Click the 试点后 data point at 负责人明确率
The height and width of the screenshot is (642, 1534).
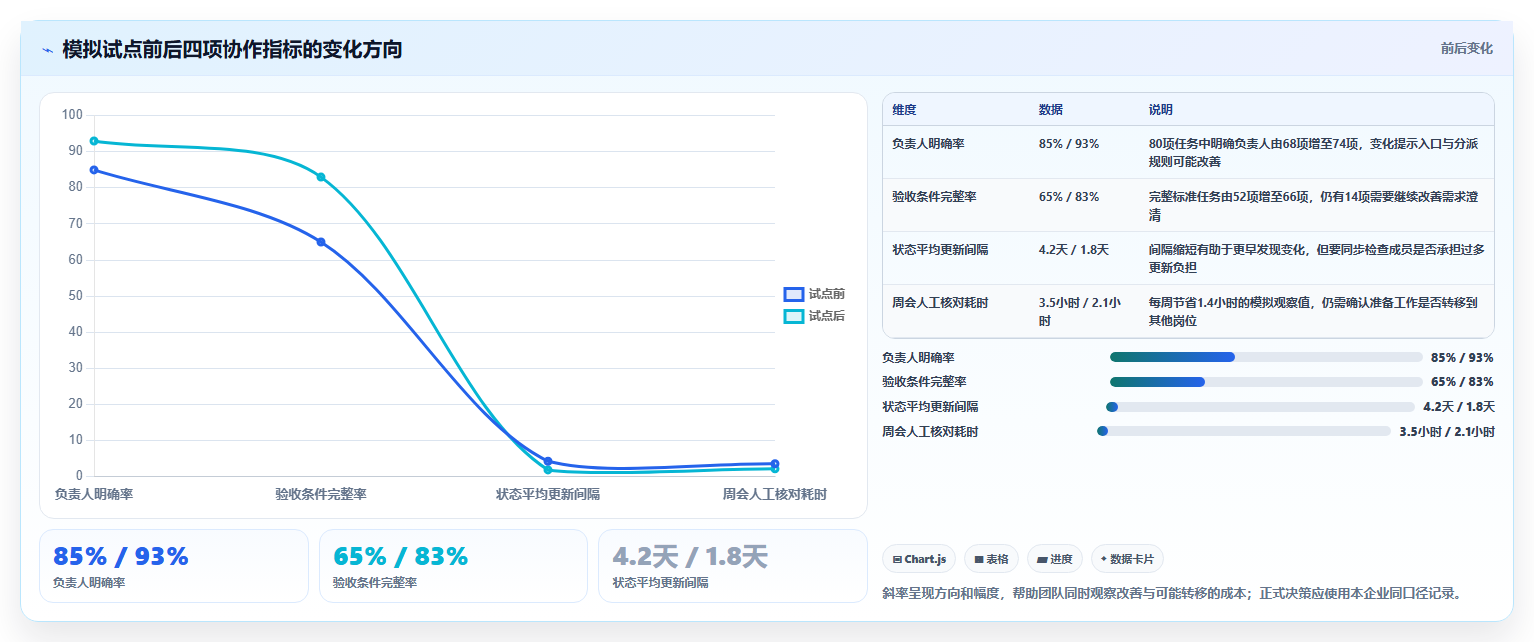pos(94,141)
